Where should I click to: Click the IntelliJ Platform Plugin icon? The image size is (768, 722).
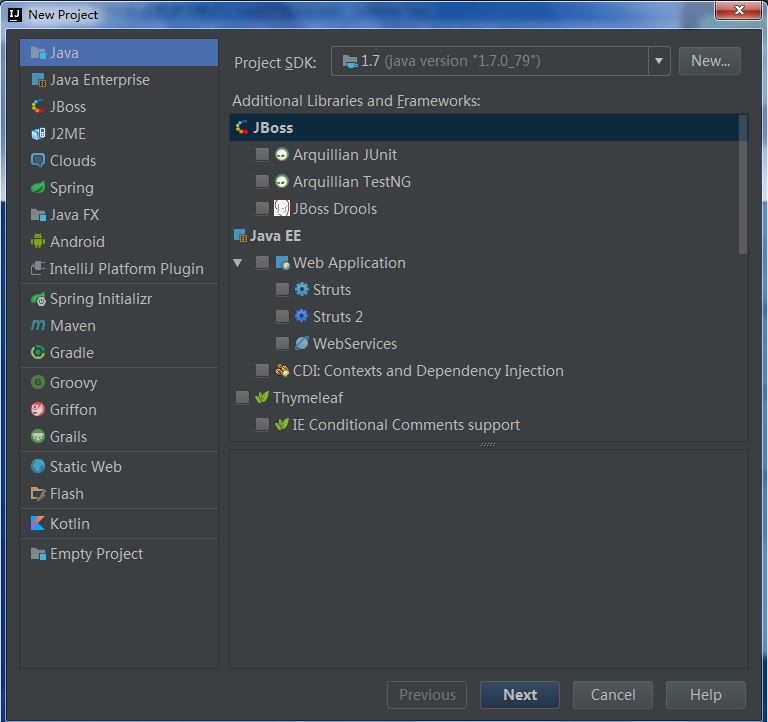coord(38,268)
